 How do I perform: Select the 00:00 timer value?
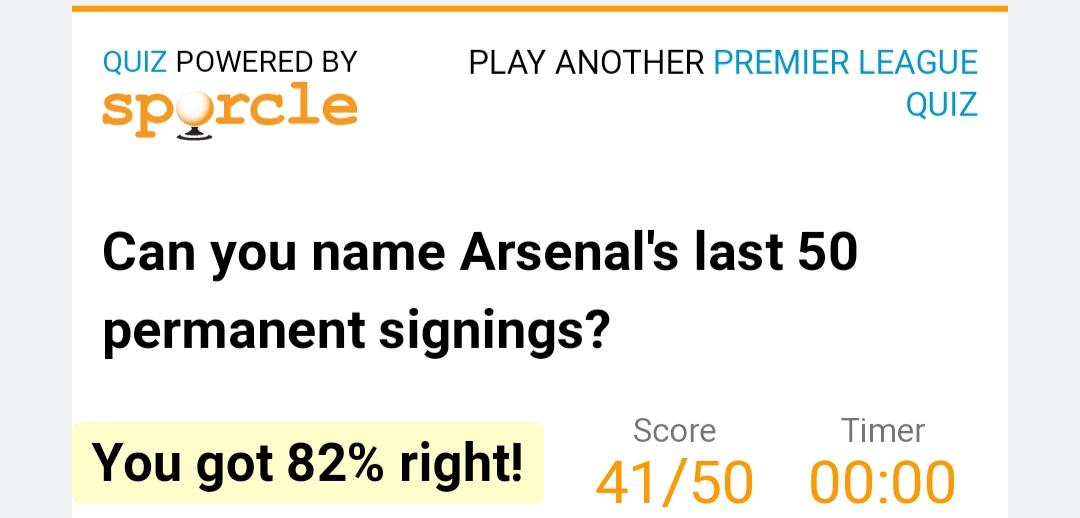point(882,483)
